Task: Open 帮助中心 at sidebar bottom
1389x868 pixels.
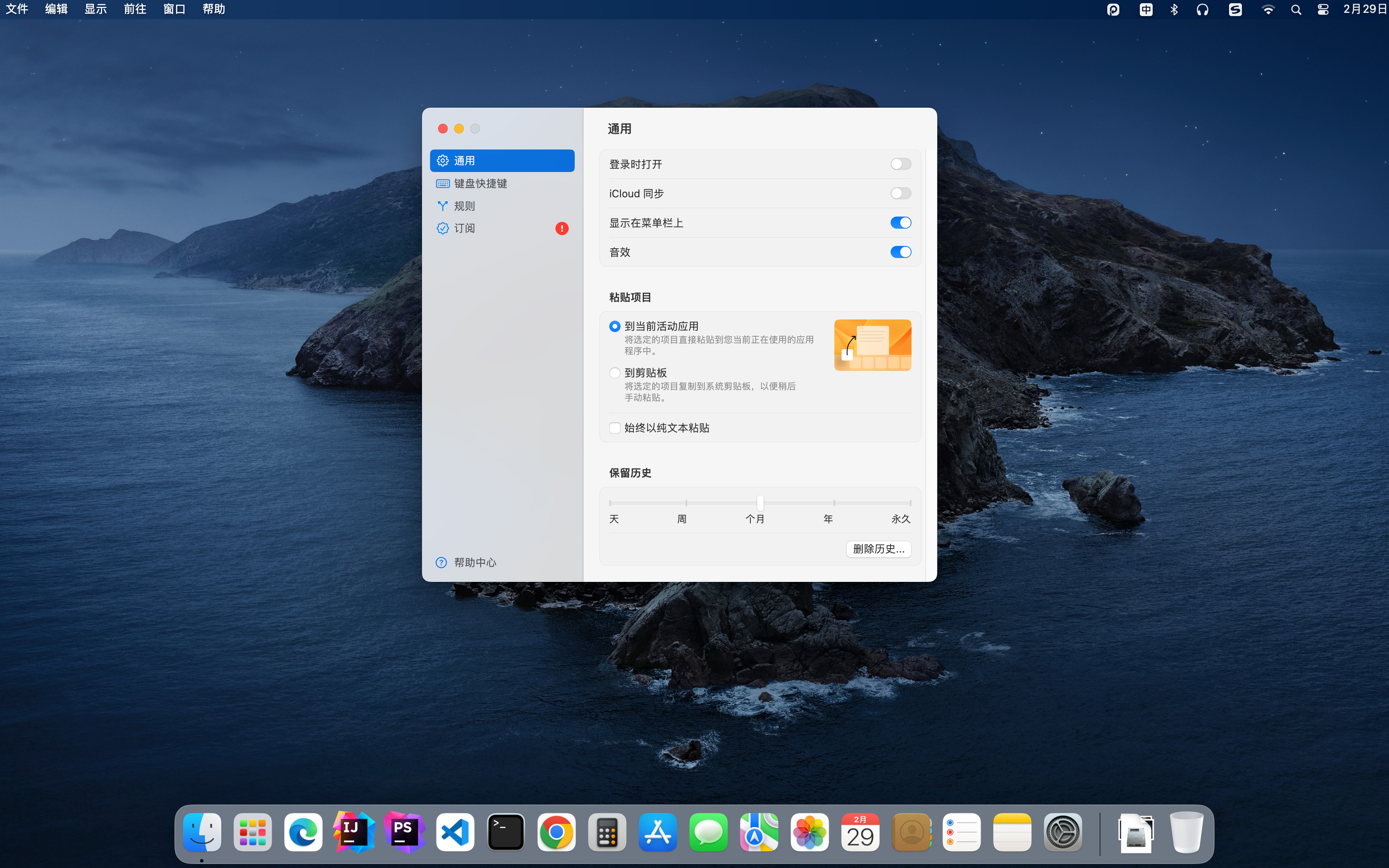Action: pos(466,562)
